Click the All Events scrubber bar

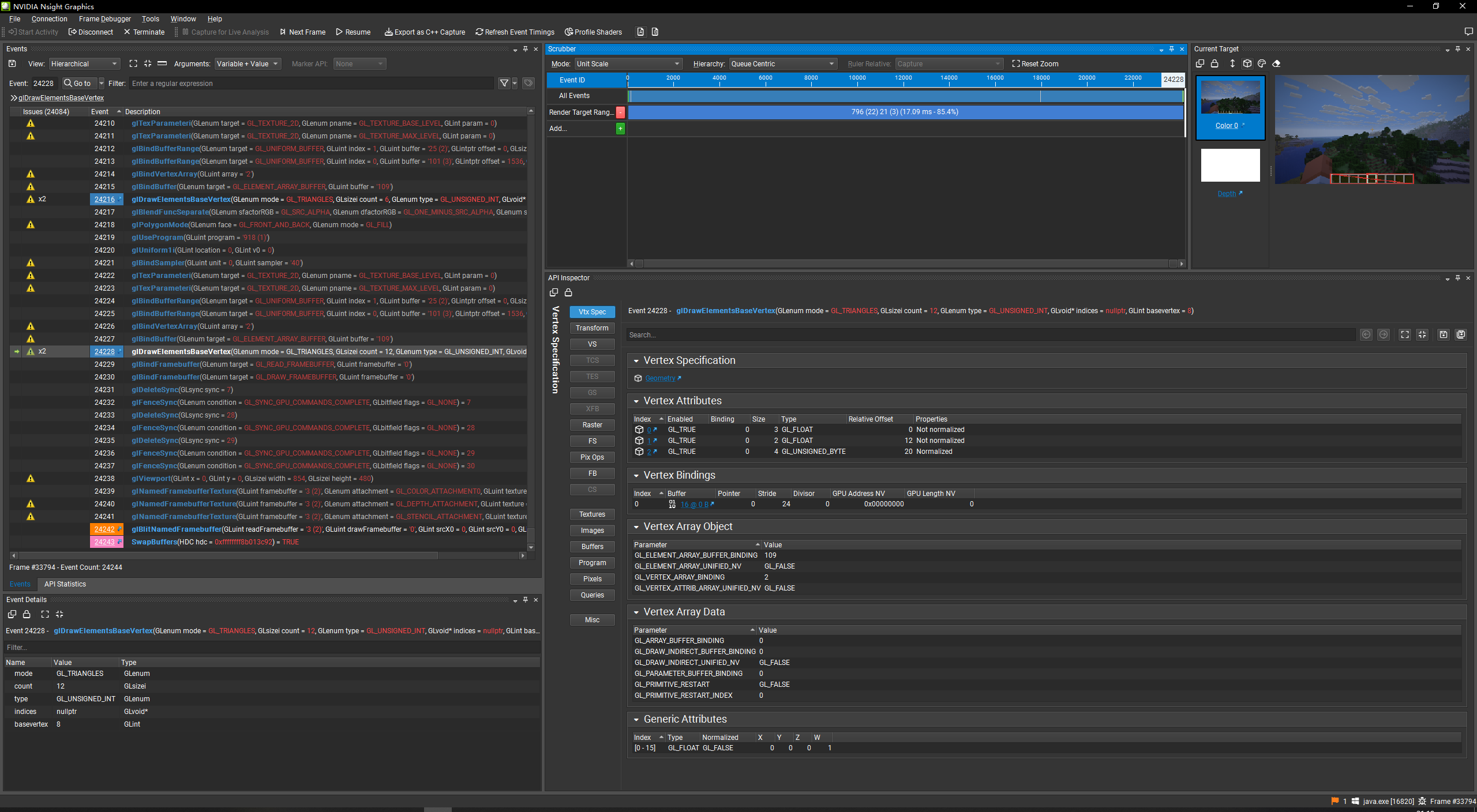coord(905,96)
